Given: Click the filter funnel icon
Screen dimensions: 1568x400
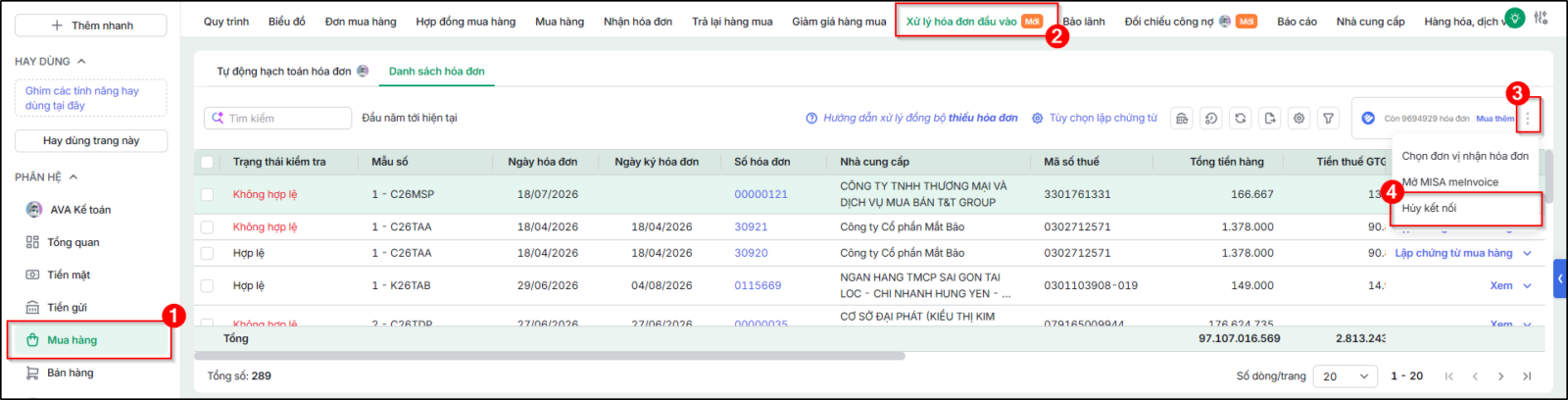Looking at the screenshot, I should click(x=1328, y=119).
